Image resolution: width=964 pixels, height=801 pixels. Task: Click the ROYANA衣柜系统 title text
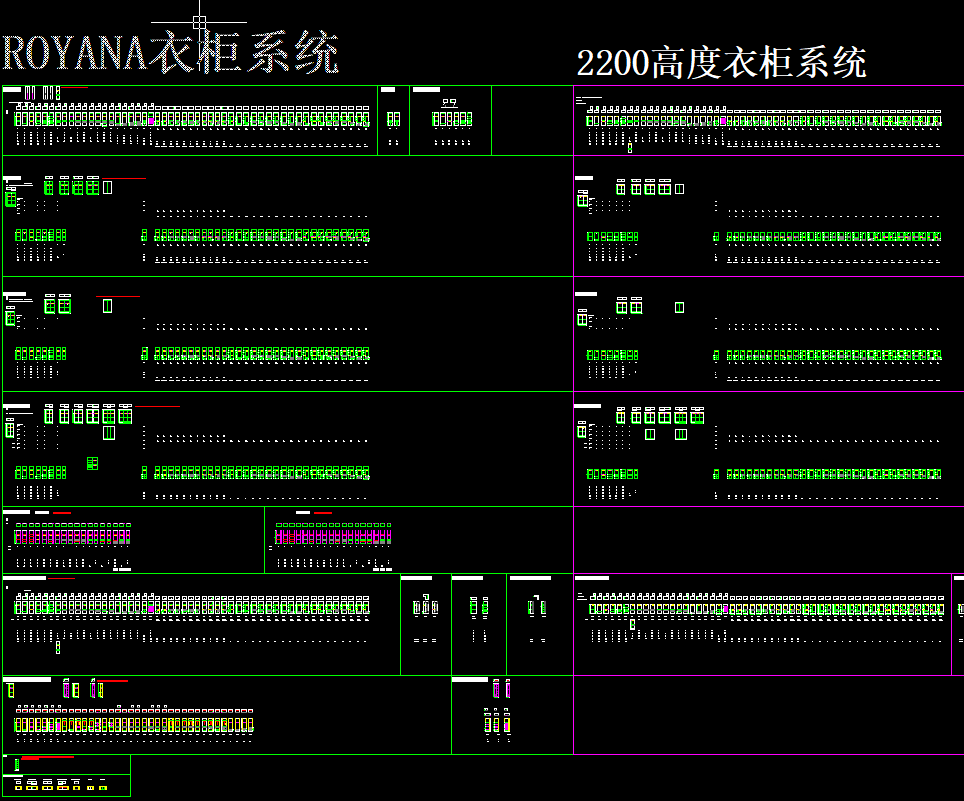pyautogui.click(x=170, y=54)
